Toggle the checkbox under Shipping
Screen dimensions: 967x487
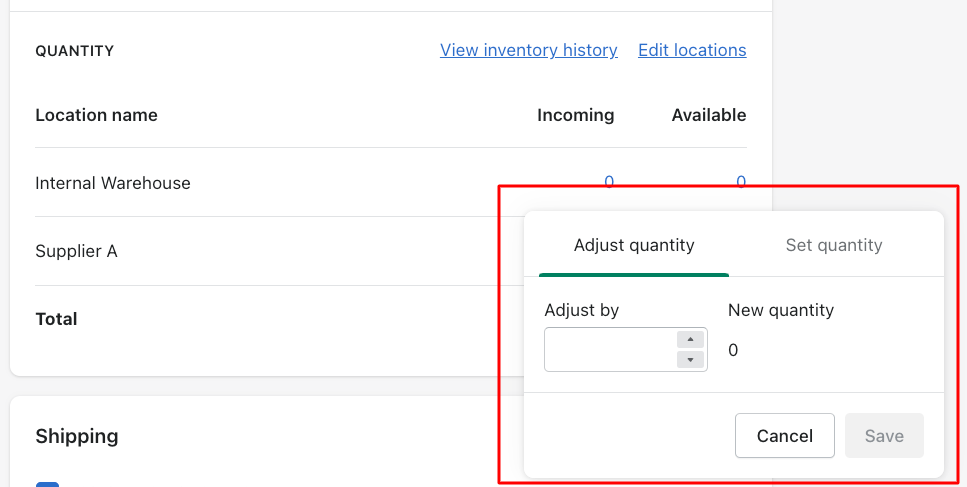pos(47,485)
